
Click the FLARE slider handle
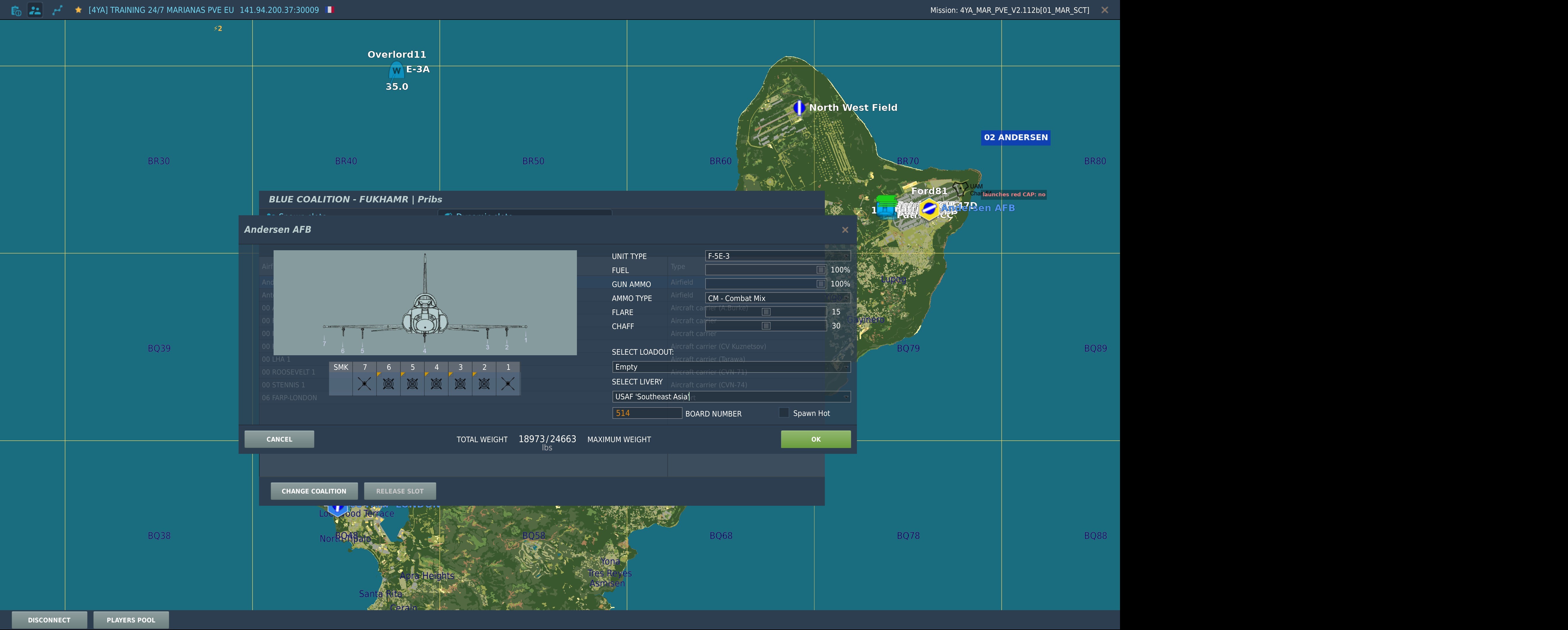tap(766, 312)
